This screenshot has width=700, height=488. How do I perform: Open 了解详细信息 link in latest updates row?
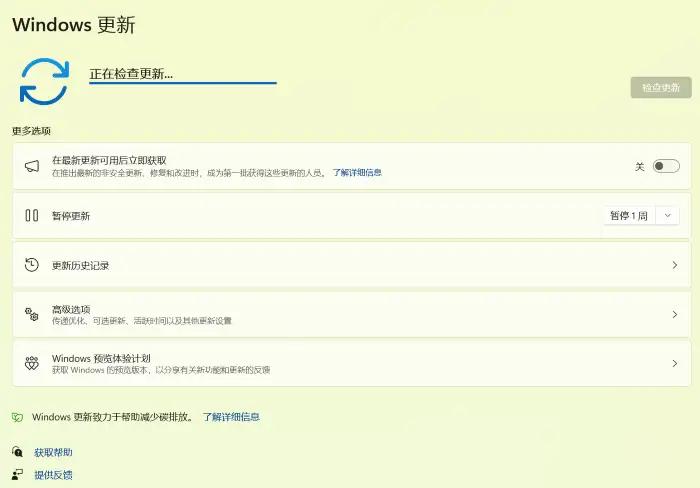pyautogui.click(x=357, y=173)
